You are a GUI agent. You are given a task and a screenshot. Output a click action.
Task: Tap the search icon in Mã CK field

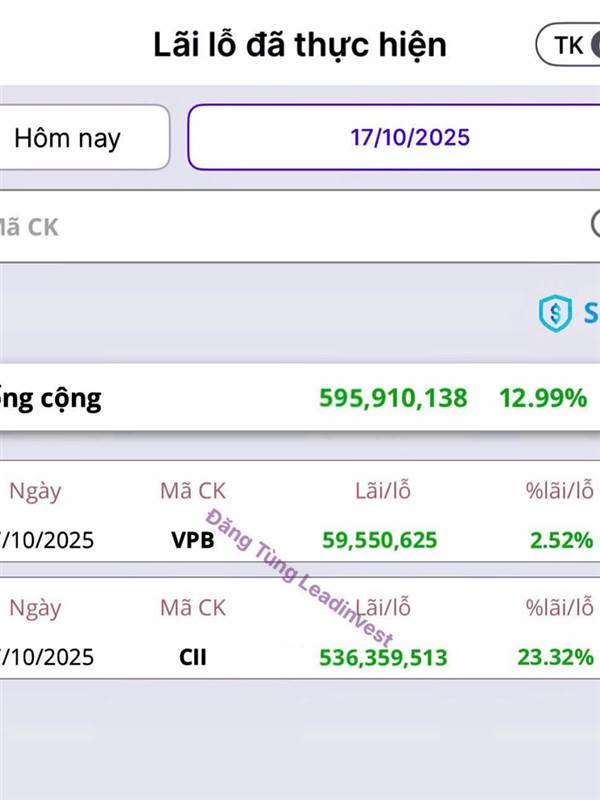pyautogui.click(x=594, y=224)
